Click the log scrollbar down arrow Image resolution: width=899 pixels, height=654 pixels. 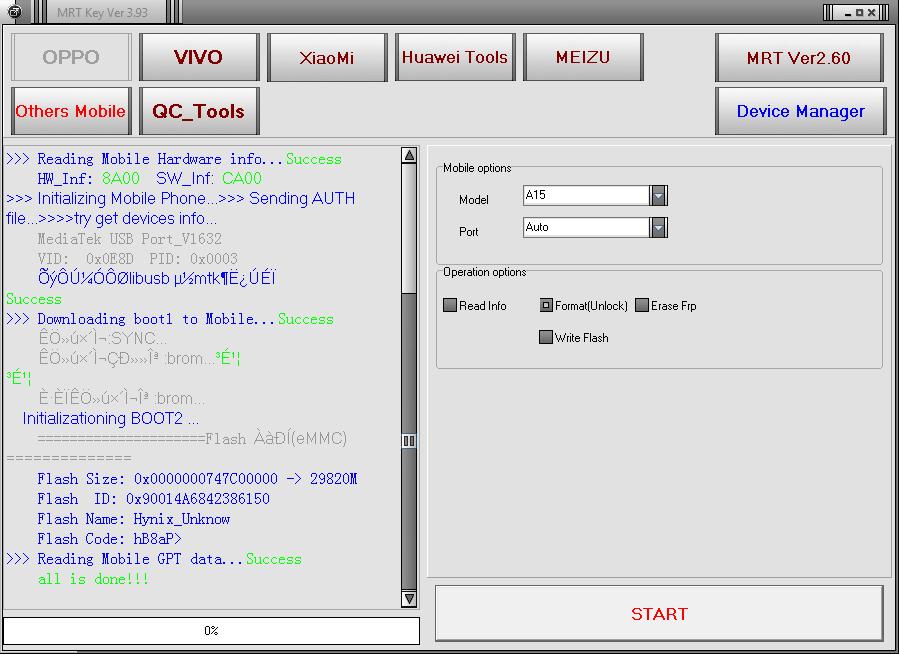[x=409, y=598]
